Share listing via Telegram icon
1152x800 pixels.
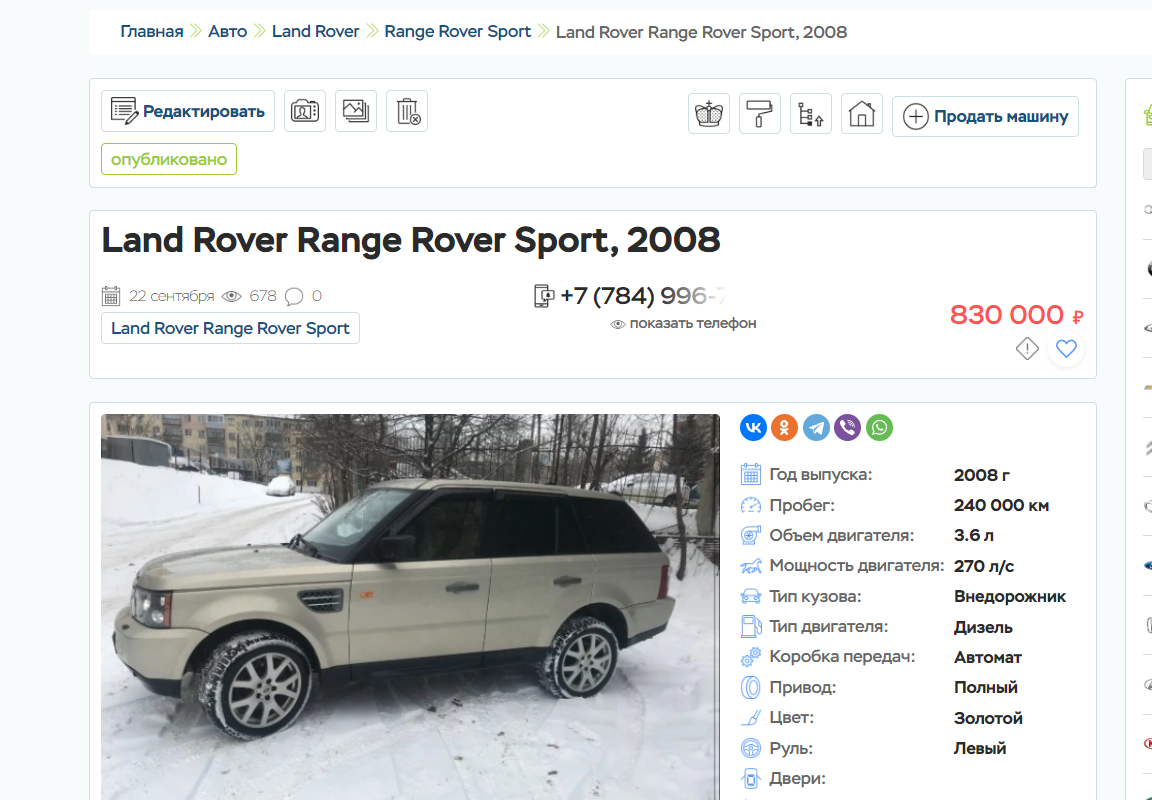coord(816,428)
